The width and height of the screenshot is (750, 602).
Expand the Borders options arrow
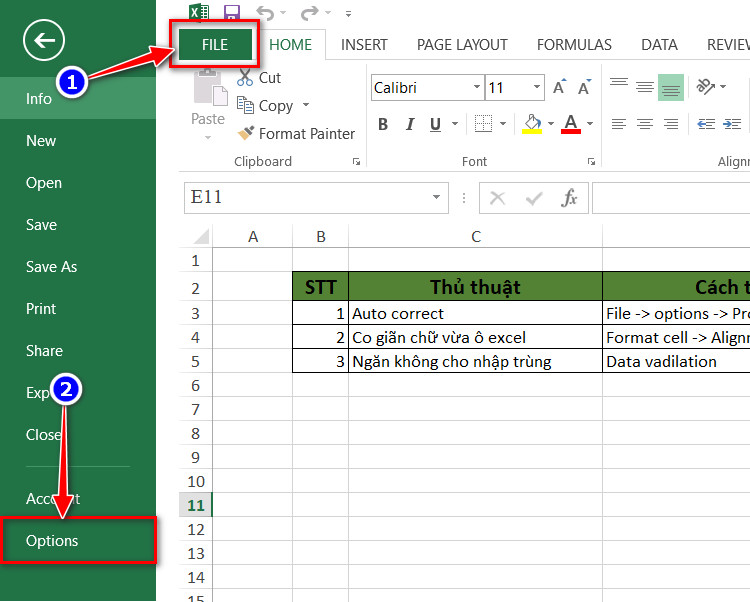click(503, 124)
